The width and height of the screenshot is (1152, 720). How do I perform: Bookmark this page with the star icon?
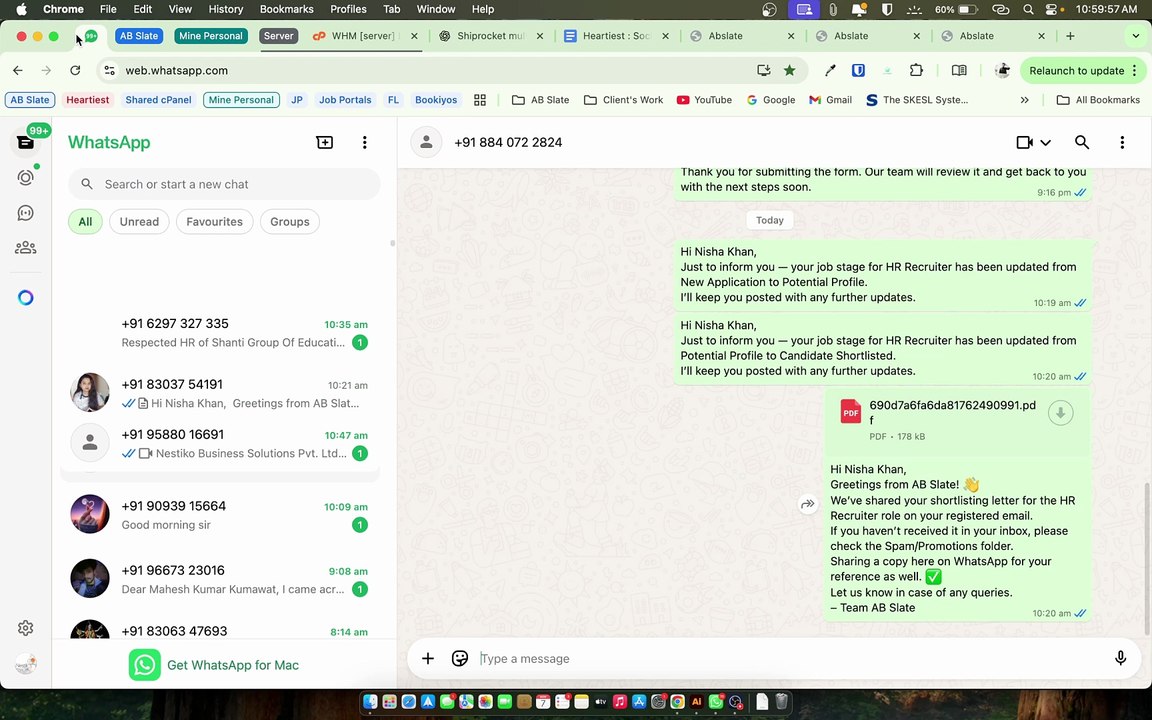pos(790,71)
